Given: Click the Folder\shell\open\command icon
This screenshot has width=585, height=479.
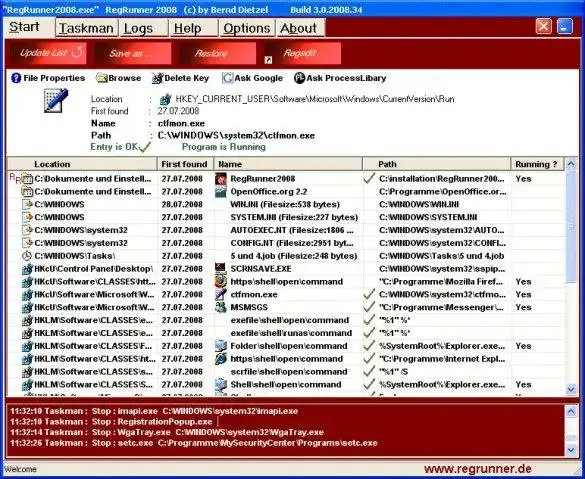Looking at the screenshot, I should click(x=221, y=346).
